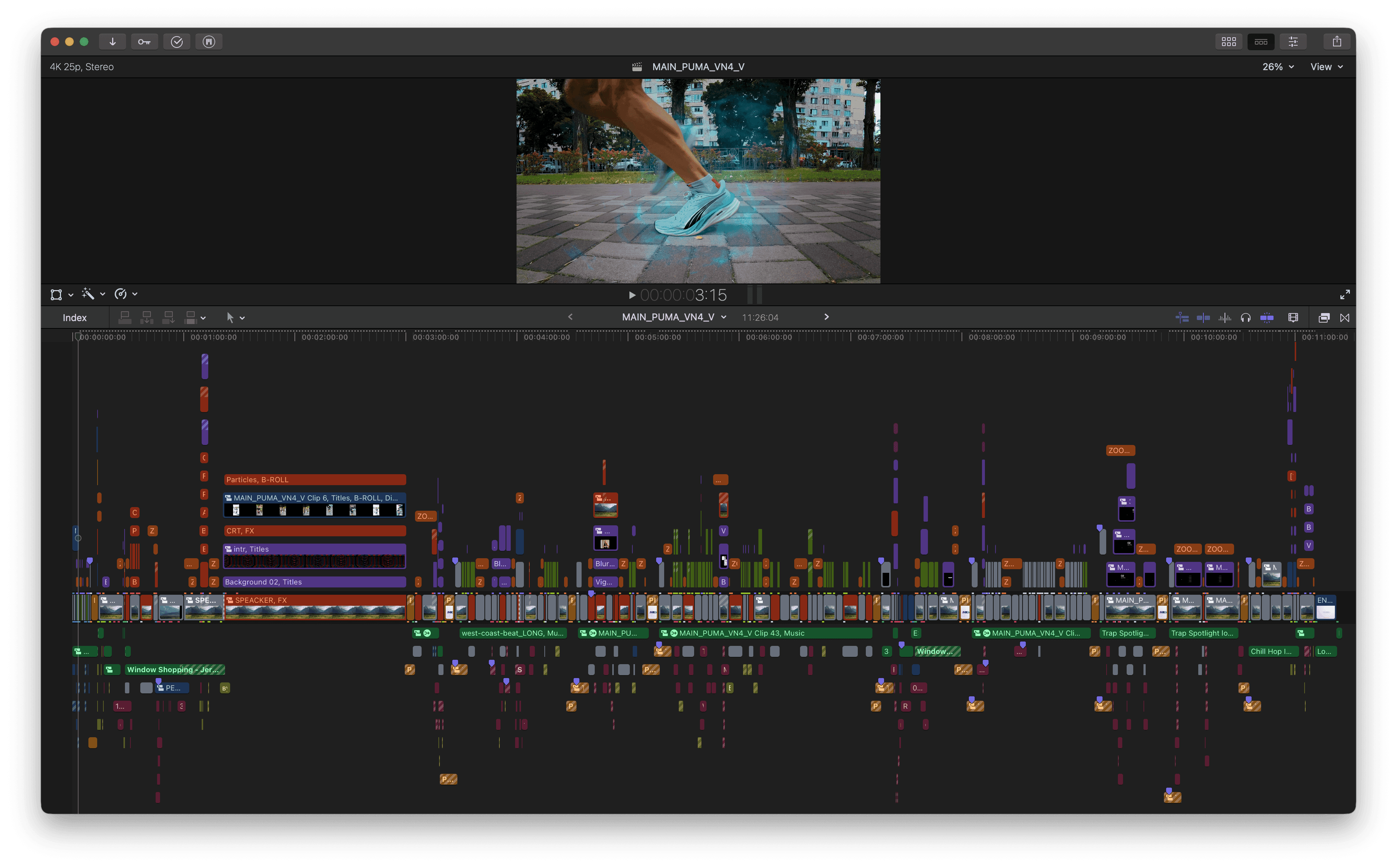The width and height of the screenshot is (1397, 868).
Task: Open Background Tasks checkmark icon
Action: click(x=177, y=41)
